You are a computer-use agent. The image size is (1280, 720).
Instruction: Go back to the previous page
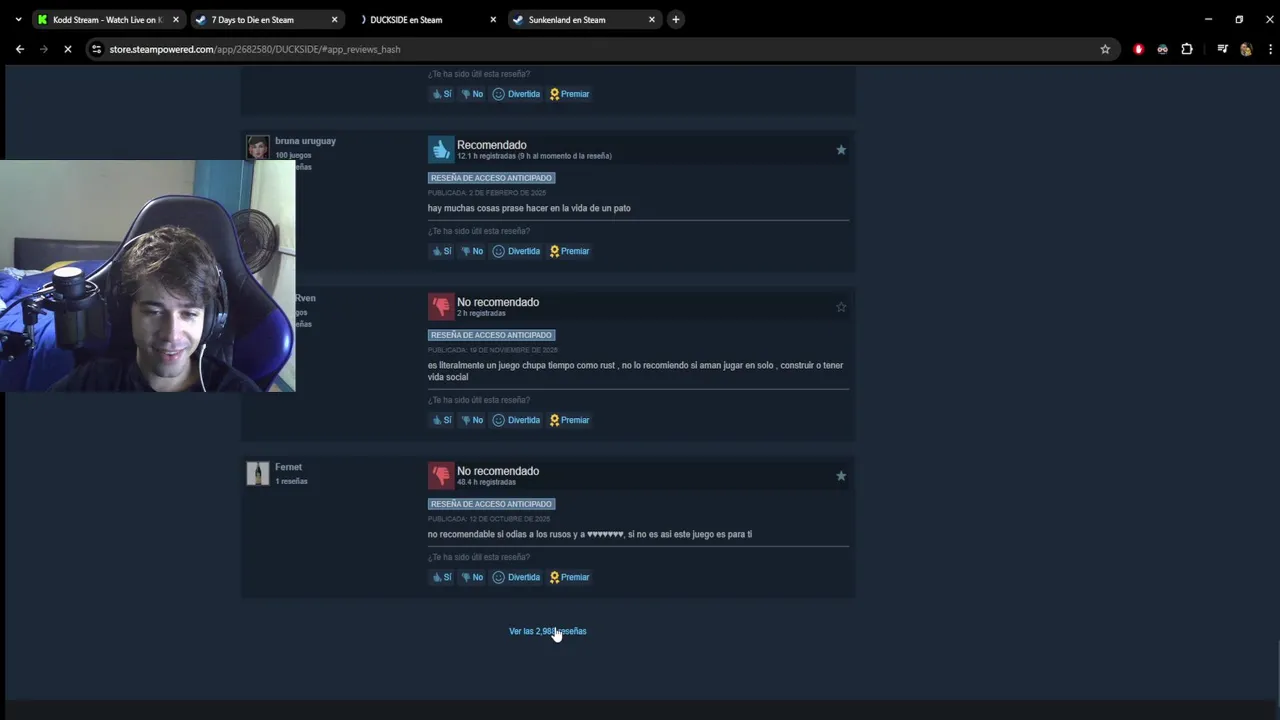click(x=20, y=49)
